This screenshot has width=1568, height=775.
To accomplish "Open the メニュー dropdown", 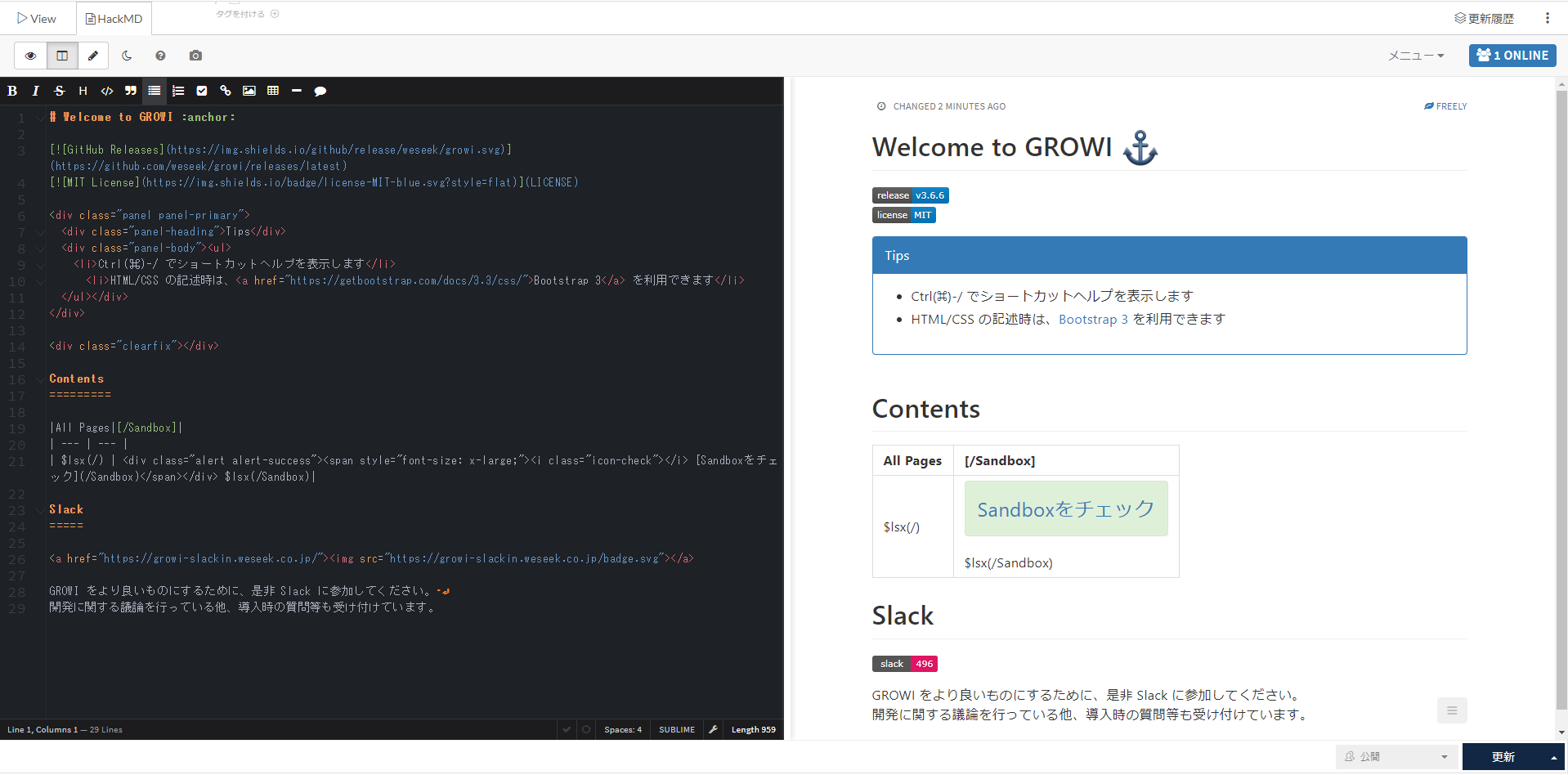I will tap(1416, 56).
